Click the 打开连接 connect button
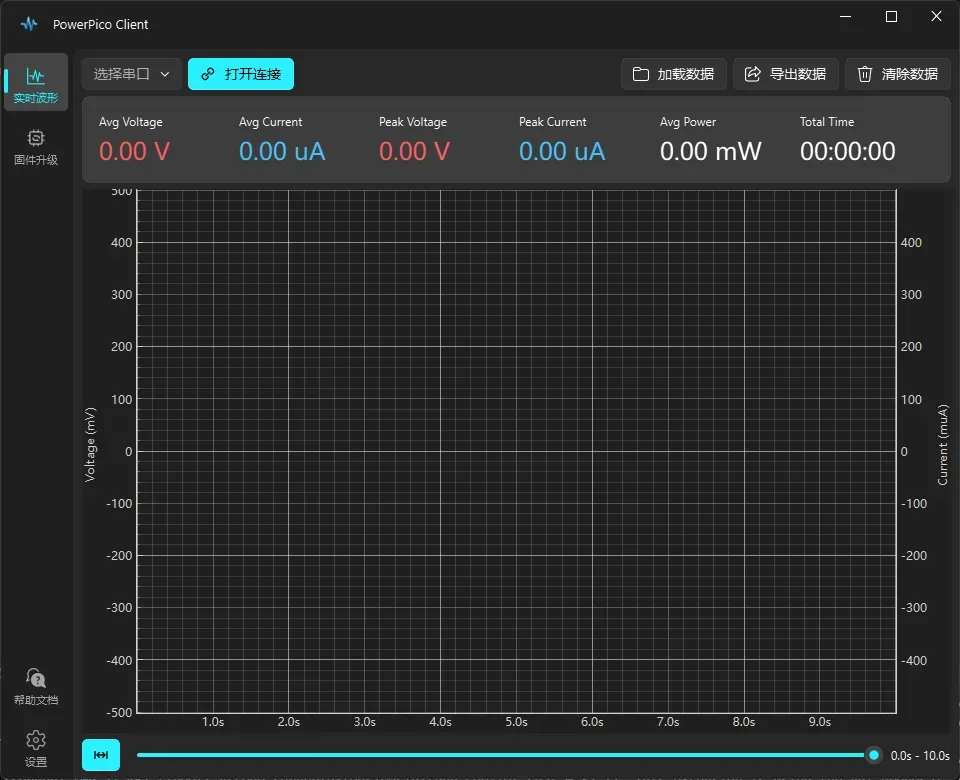The height and width of the screenshot is (780, 960). coord(241,74)
